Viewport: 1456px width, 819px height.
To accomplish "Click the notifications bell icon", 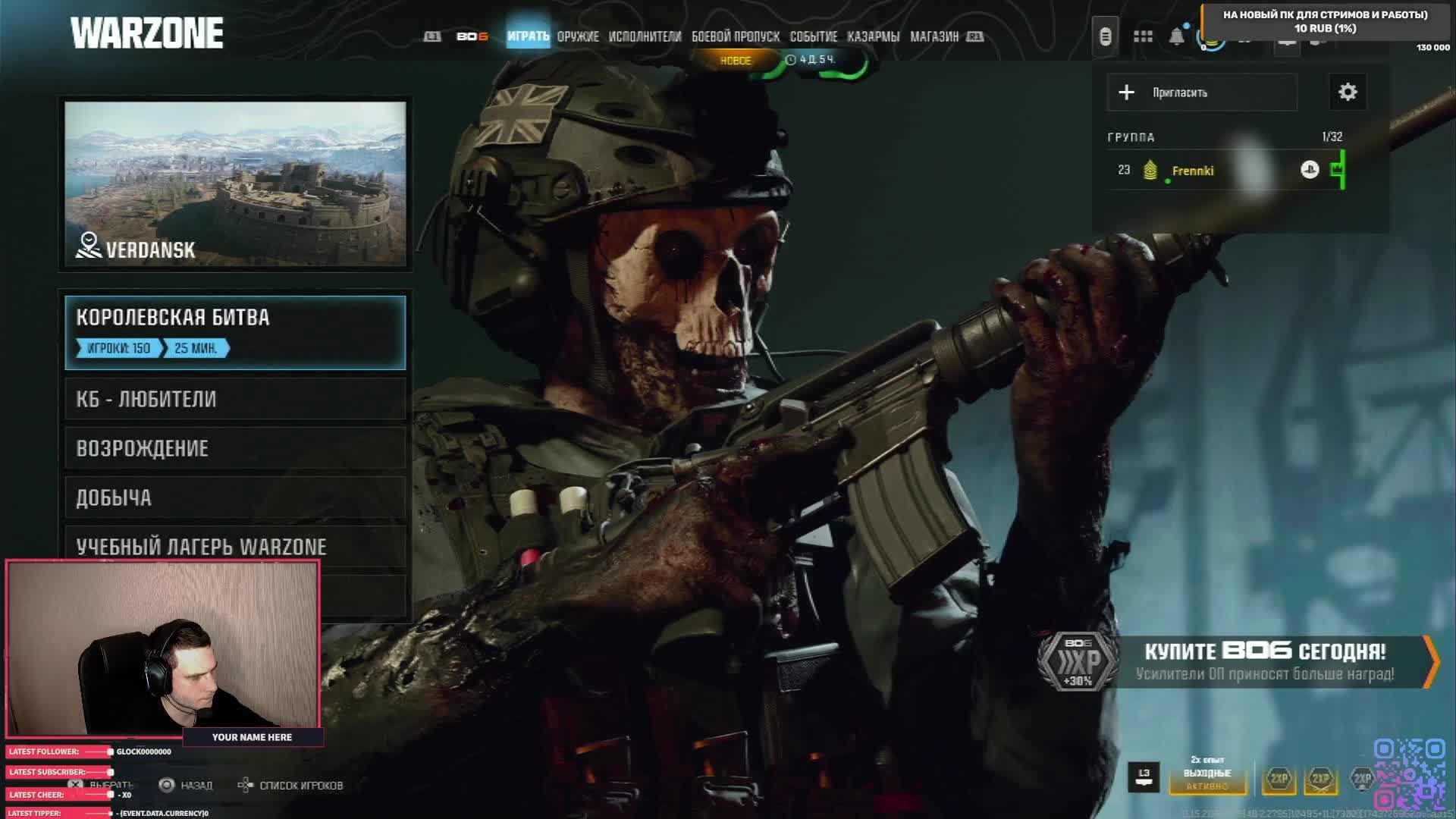I will (x=1176, y=36).
